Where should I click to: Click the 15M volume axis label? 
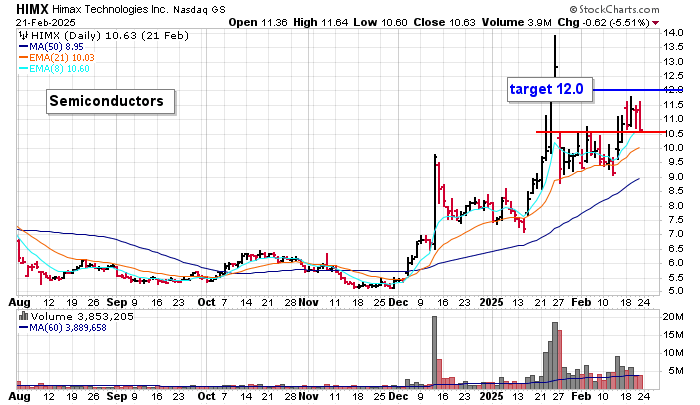pos(673,335)
